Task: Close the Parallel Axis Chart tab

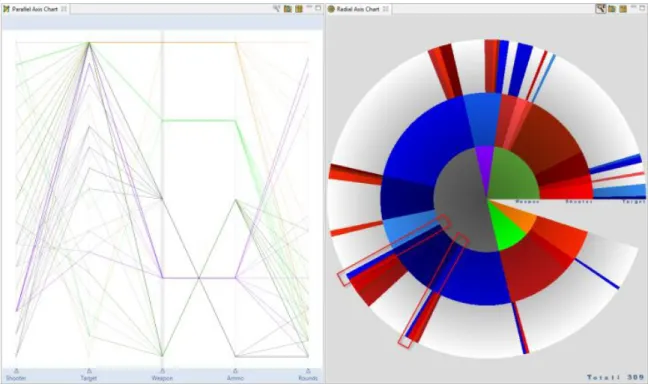Action: point(64,9)
